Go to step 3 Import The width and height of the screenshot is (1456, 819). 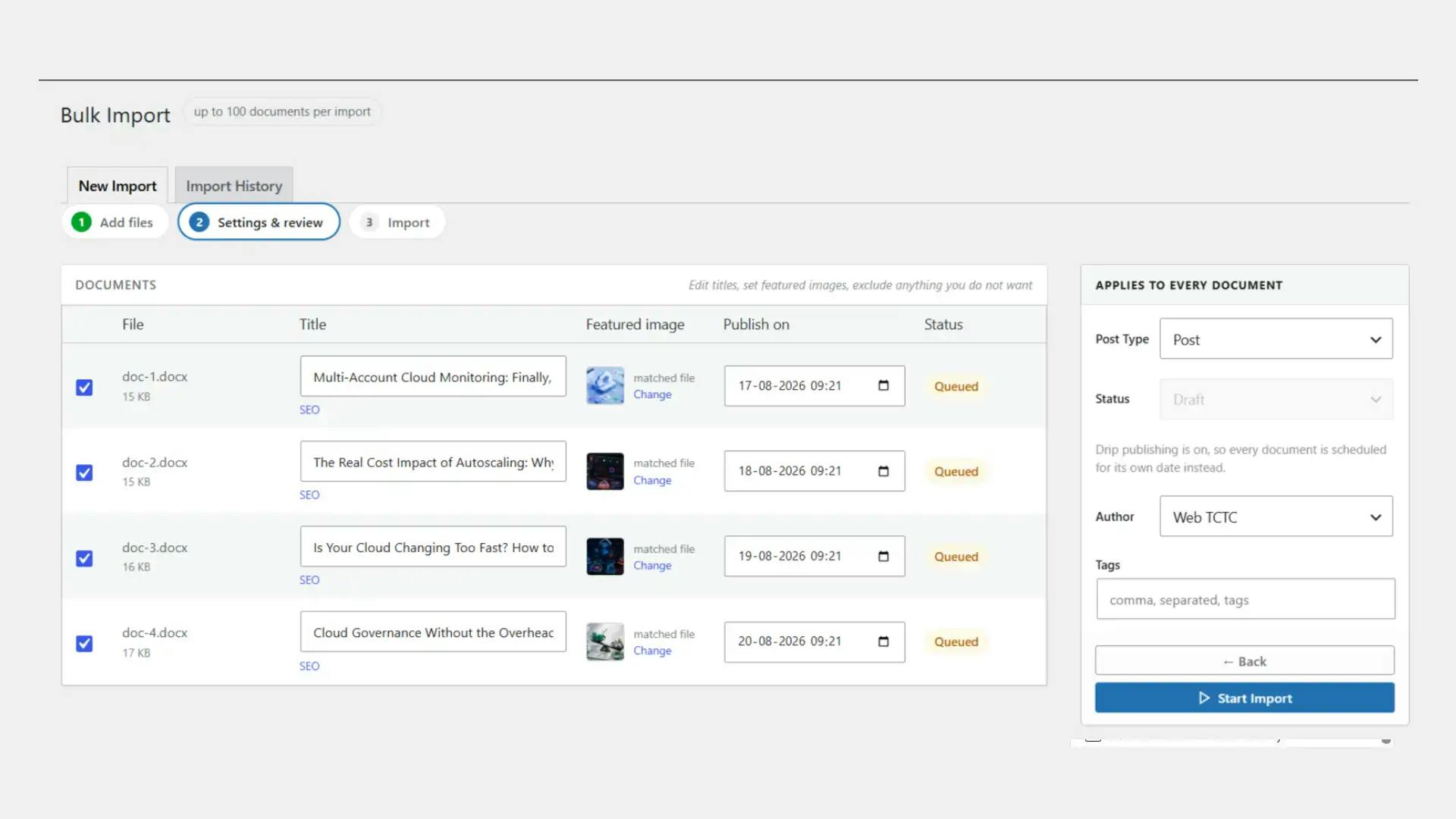tap(397, 222)
